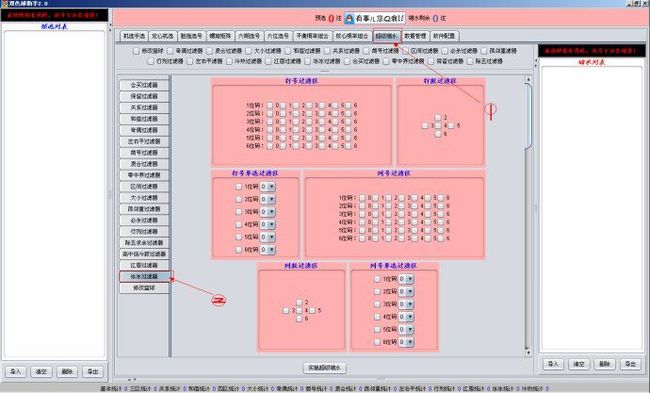Click the 有事儿您Q我 contact button
This screenshot has height=393, width=650.
click(374, 18)
